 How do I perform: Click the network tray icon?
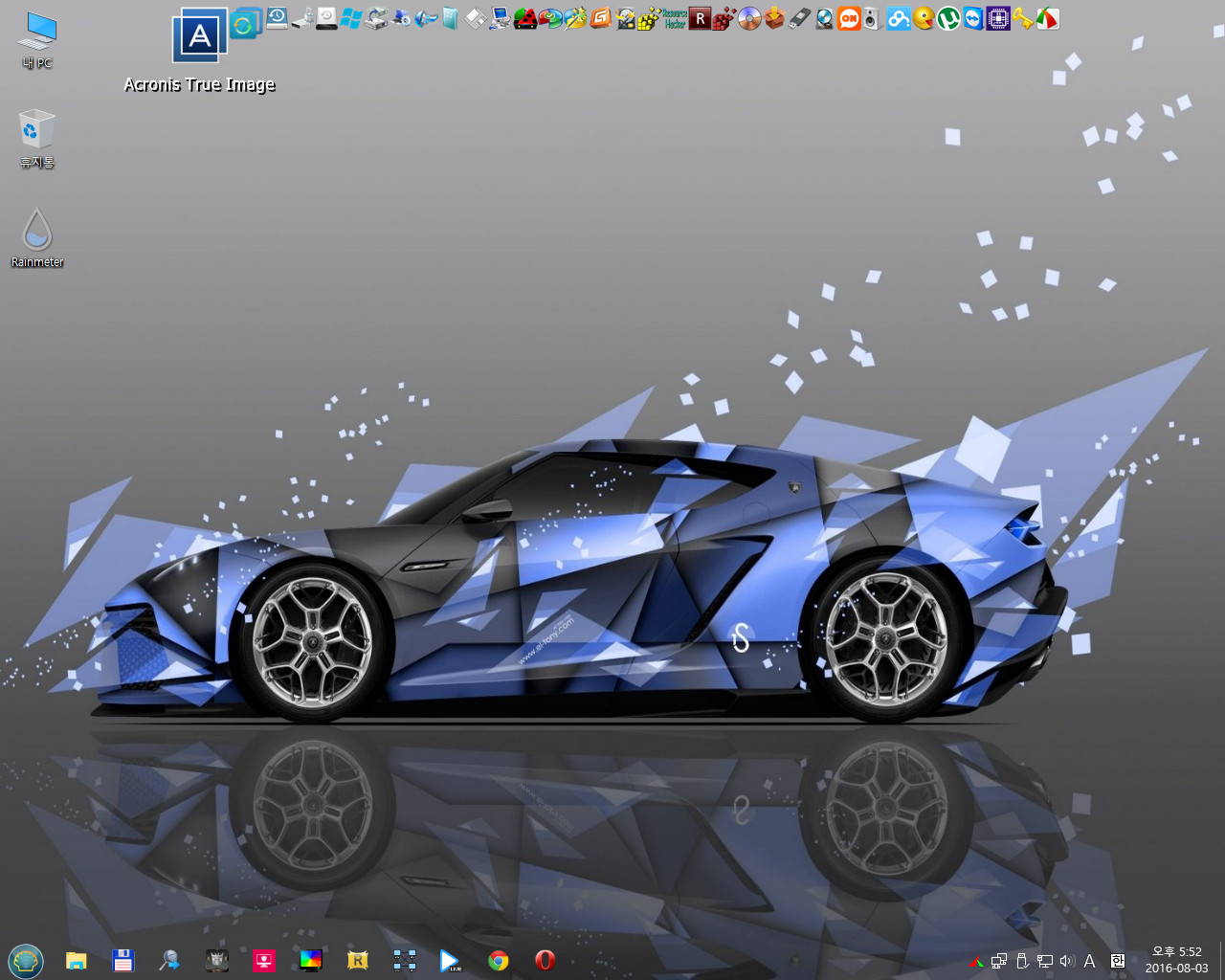(1045, 961)
